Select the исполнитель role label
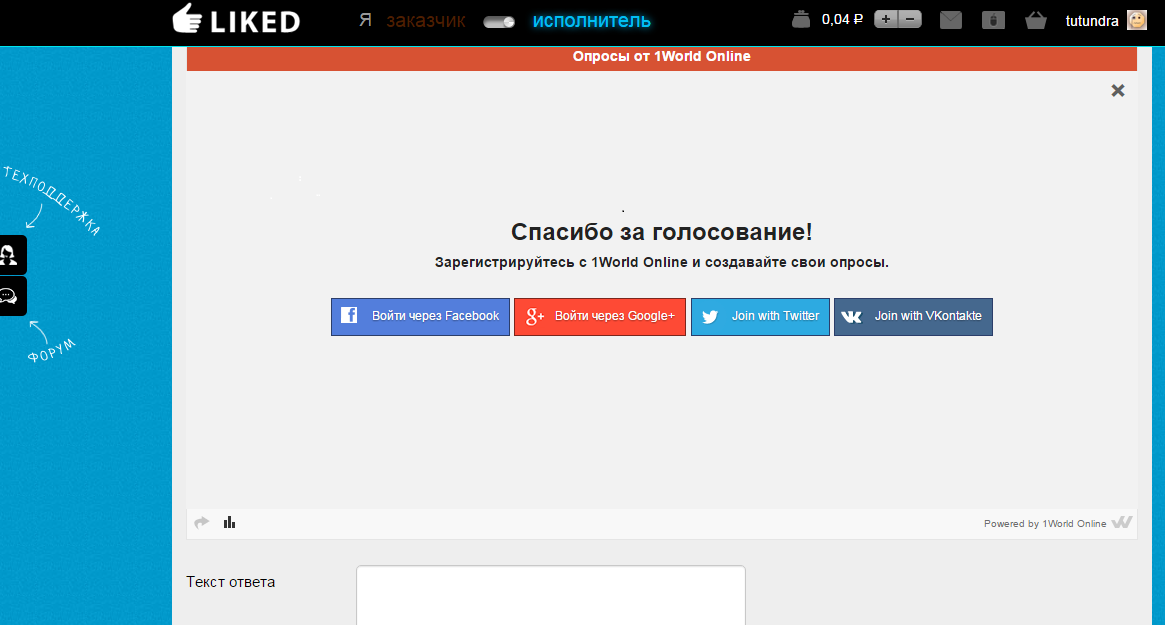This screenshot has height=625, width=1165. (591, 21)
